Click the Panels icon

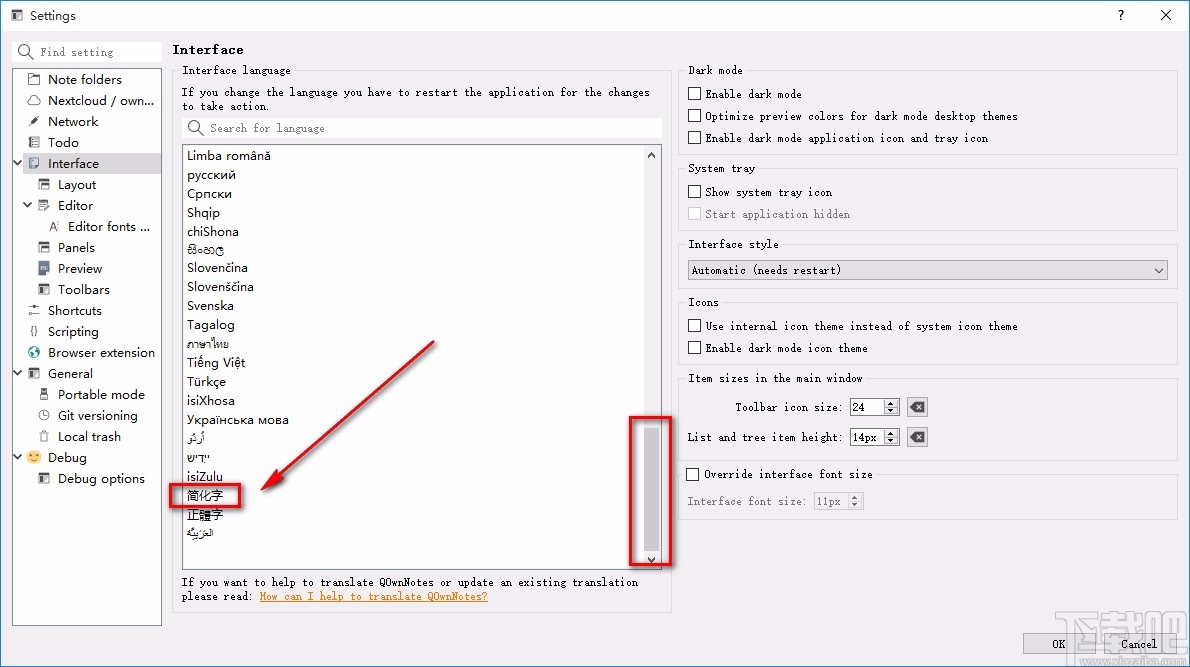click(44, 247)
